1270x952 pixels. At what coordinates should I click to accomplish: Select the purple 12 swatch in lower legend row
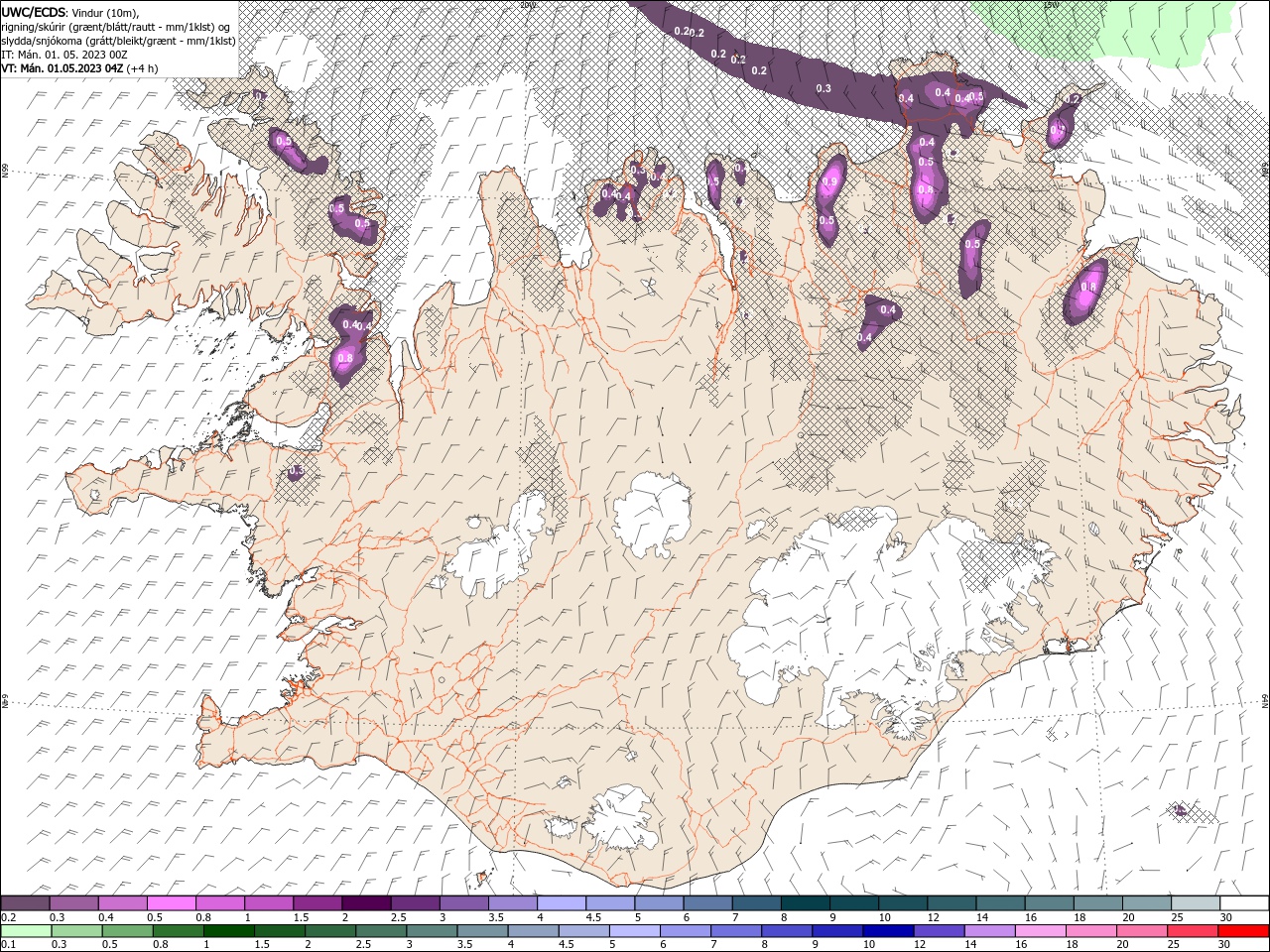coord(940,931)
